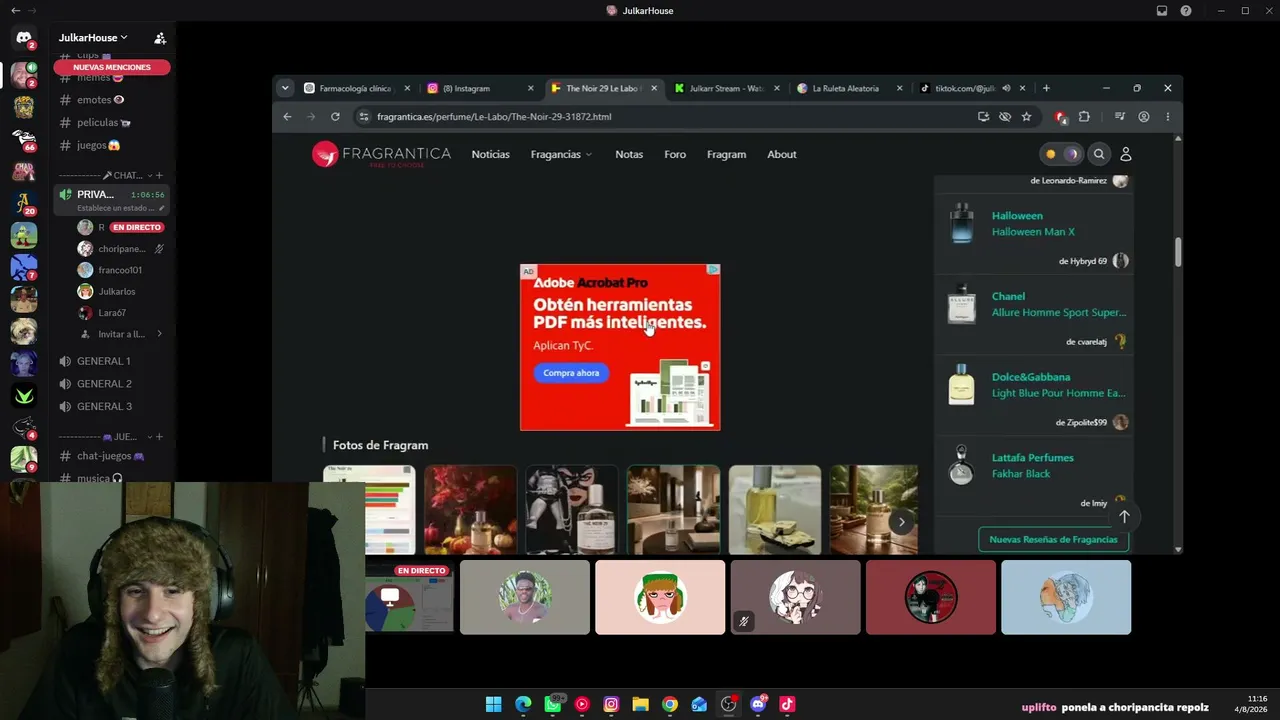1280x720 pixels.
Task: Open the Notas menu item
Action: (x=629, y=154)
